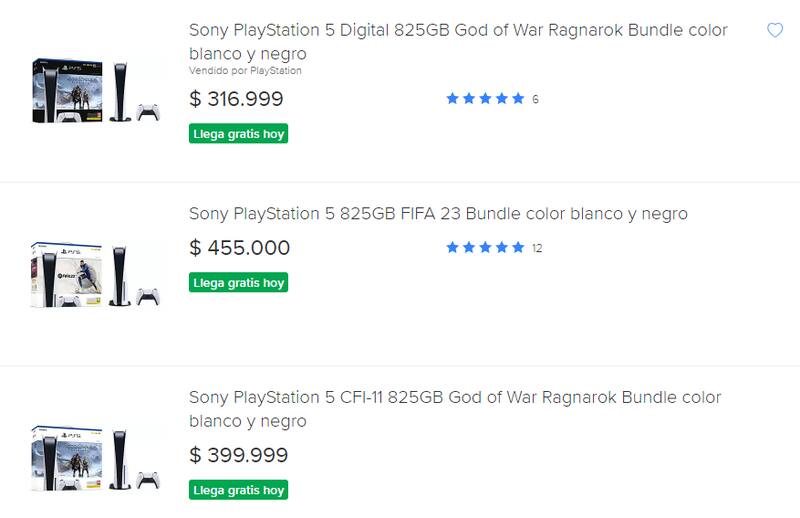
Task: Click the $ 455.000 price
Action: [x=239, y=248]
